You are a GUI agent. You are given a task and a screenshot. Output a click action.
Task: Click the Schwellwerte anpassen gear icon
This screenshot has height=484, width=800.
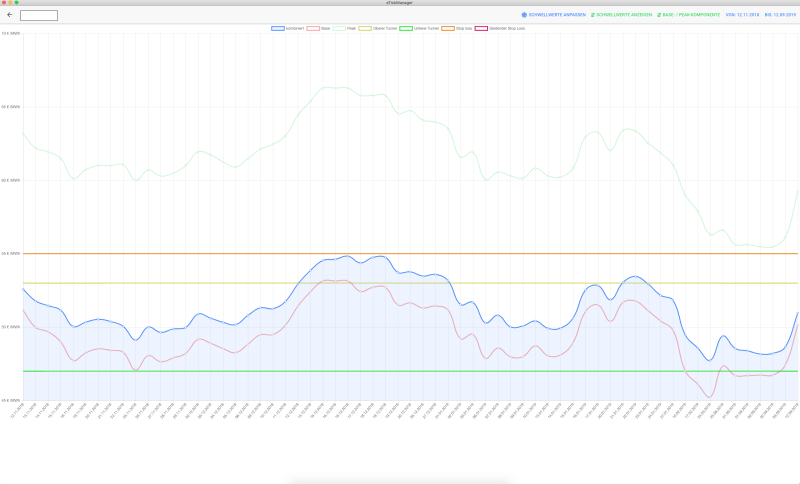pos(524,15)
